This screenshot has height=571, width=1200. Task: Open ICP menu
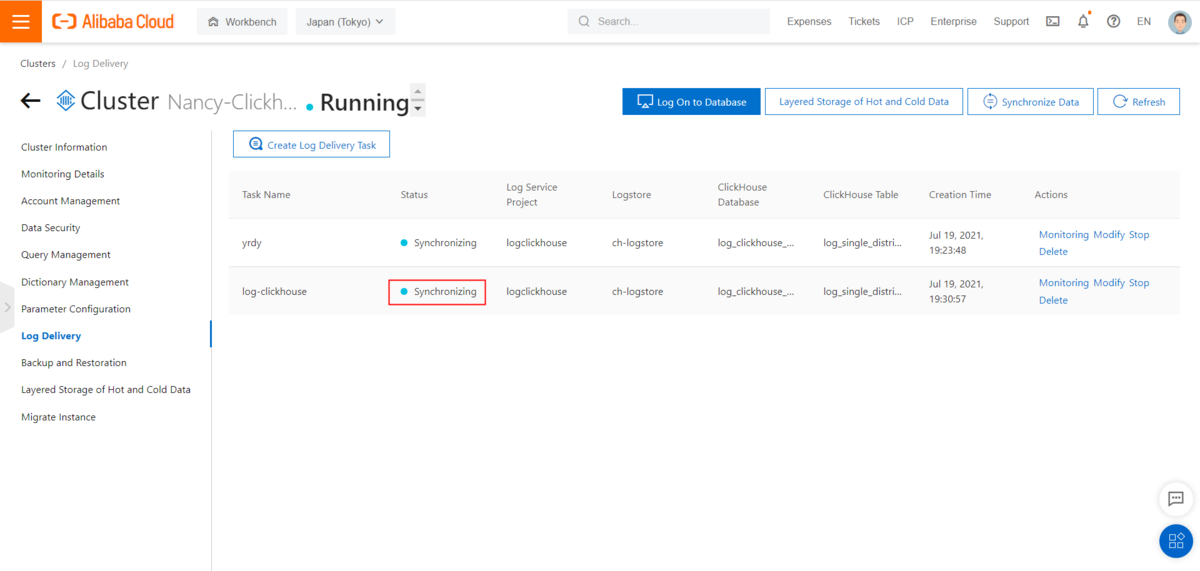coord(905,21)
